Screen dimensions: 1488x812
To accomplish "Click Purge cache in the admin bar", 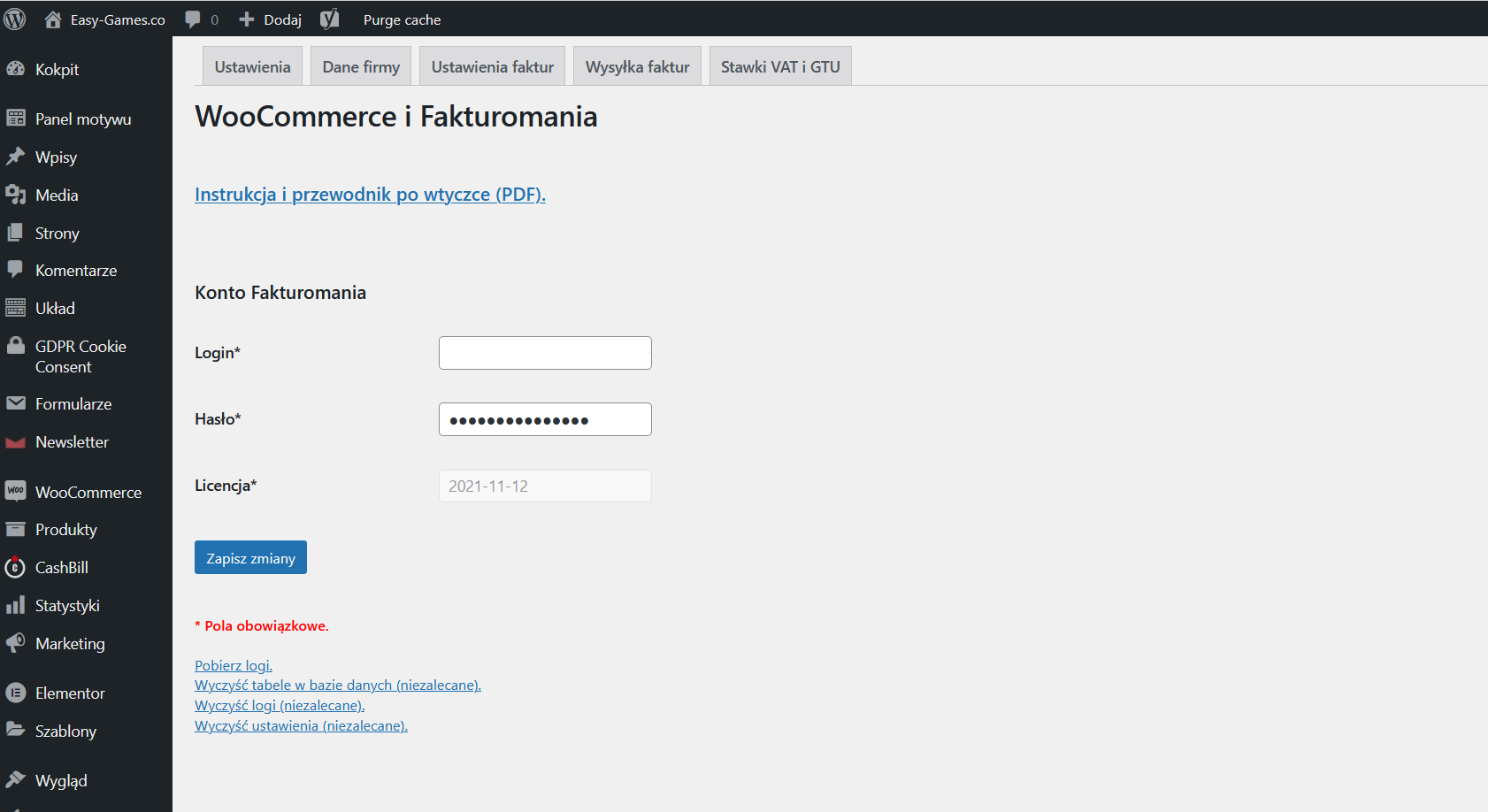I will point(402,19).
